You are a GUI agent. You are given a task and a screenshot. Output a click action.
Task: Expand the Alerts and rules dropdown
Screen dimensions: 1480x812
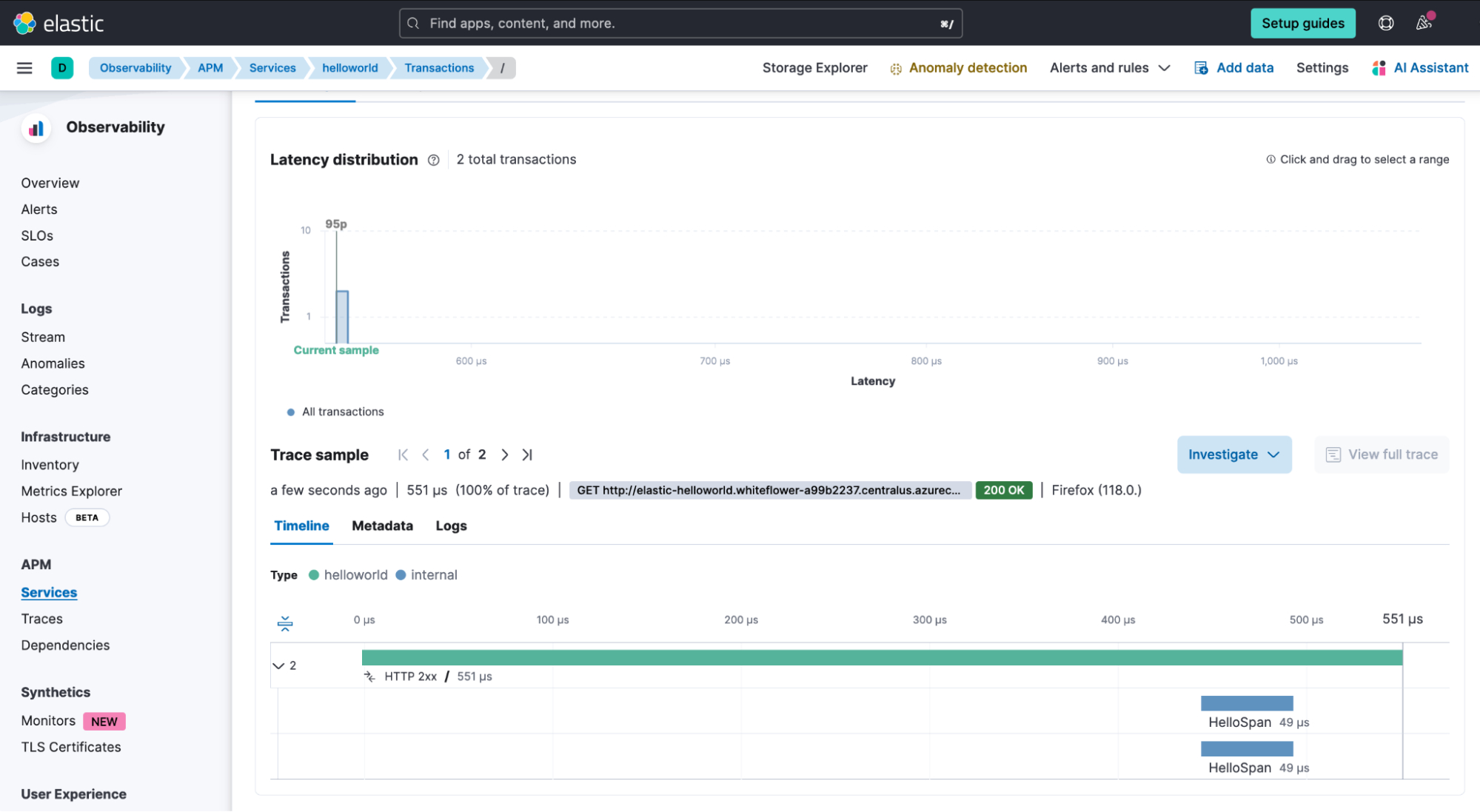[1109, 68]
